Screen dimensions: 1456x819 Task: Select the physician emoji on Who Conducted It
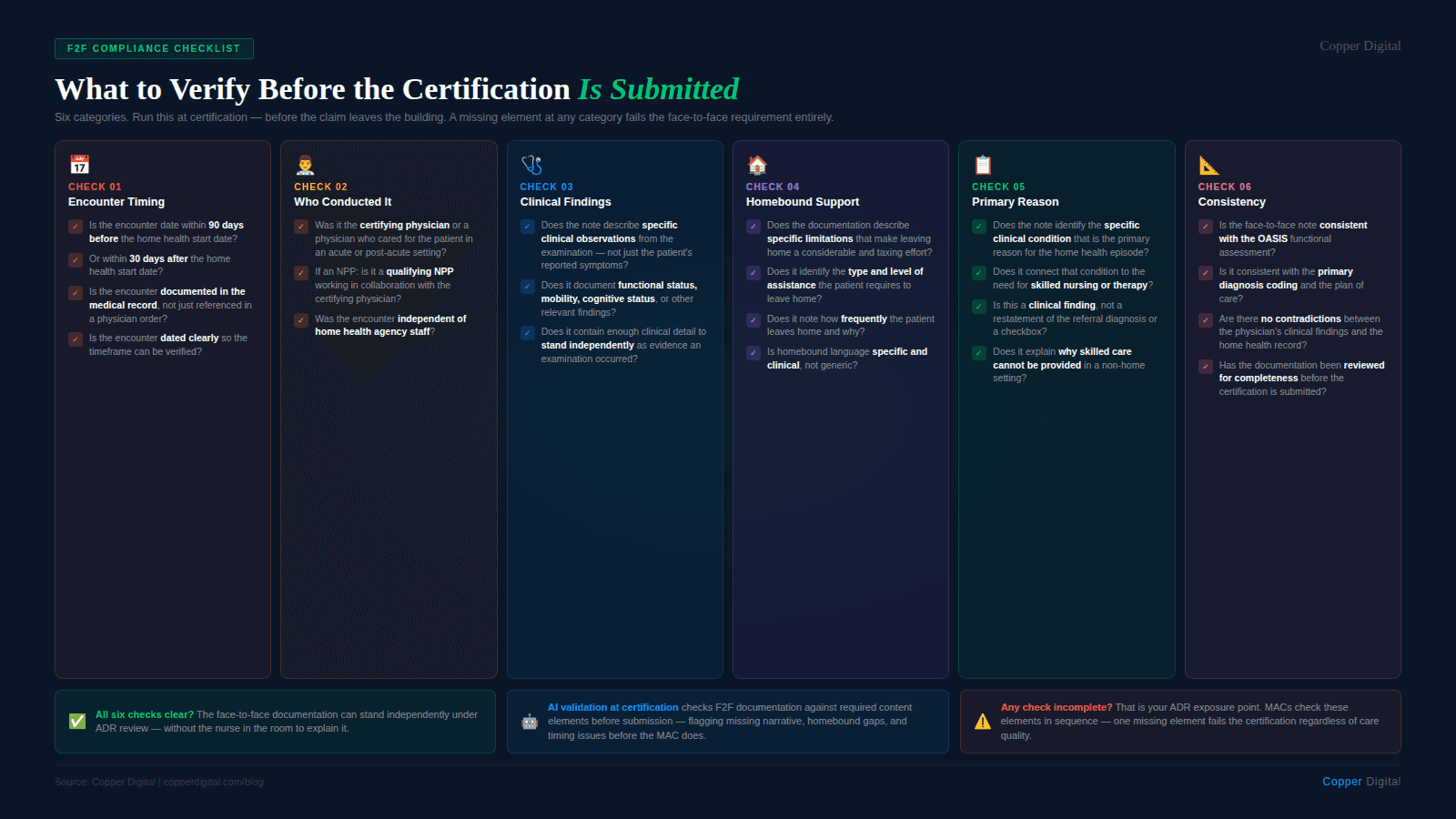pos(304,164)
